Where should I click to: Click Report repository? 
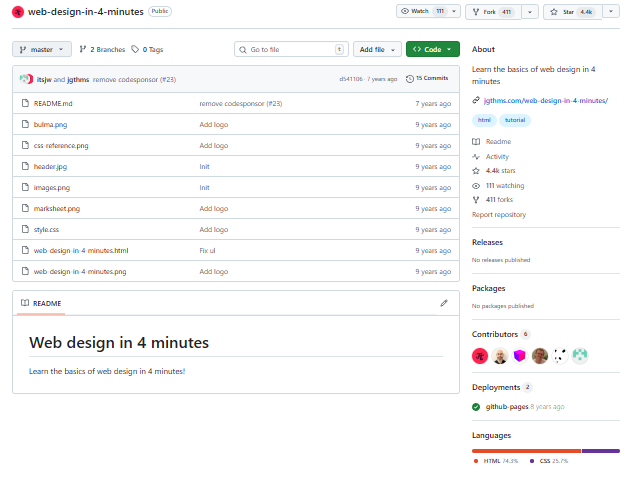click(x=499, y=214)
